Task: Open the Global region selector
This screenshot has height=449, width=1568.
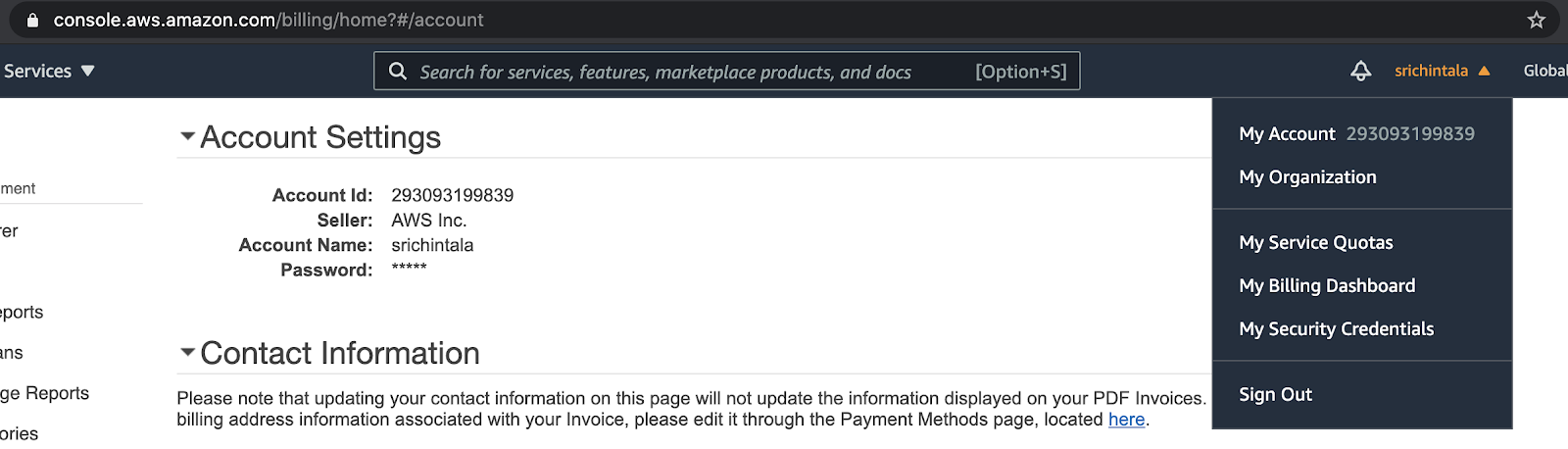Action: [1544, 71]
